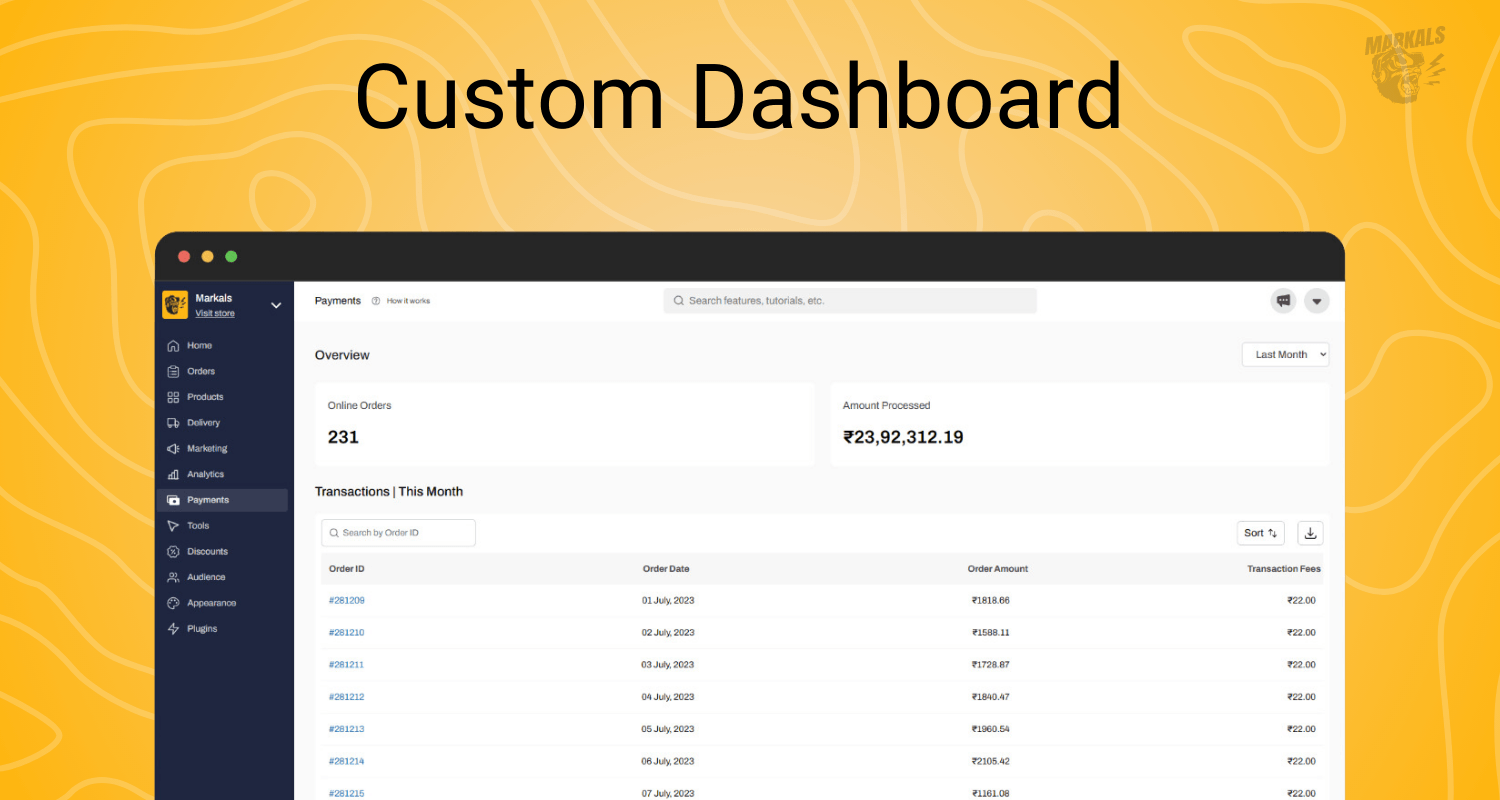The image size is (1500, 800).
Task: Click the How it works help icon
Action: [375, 300]
